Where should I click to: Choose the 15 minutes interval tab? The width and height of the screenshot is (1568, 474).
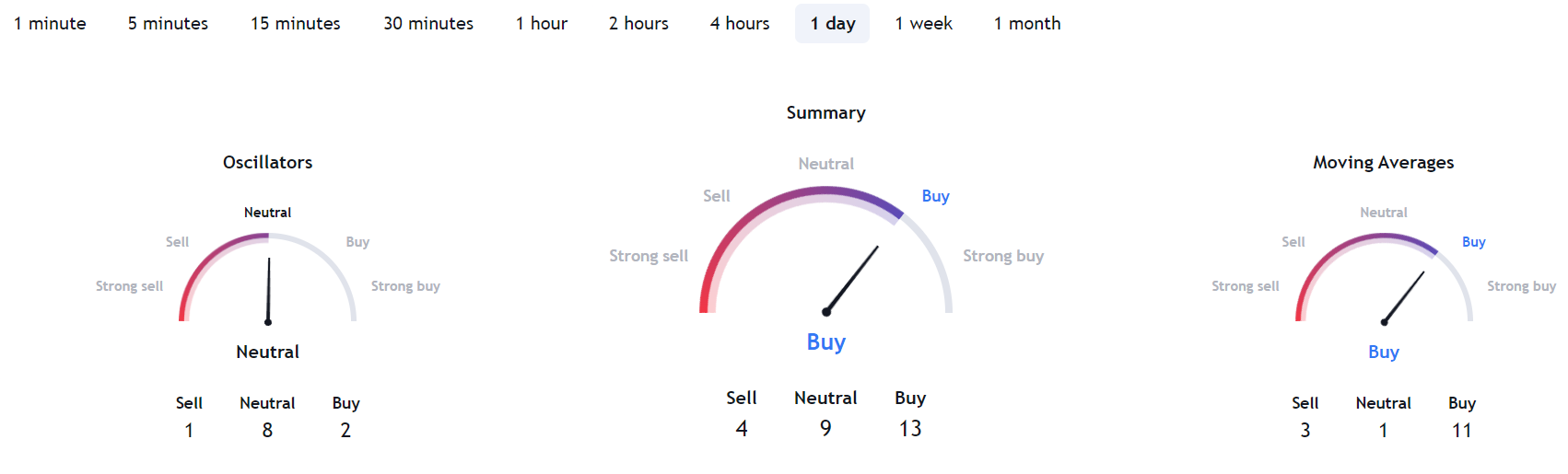(296, 23)
